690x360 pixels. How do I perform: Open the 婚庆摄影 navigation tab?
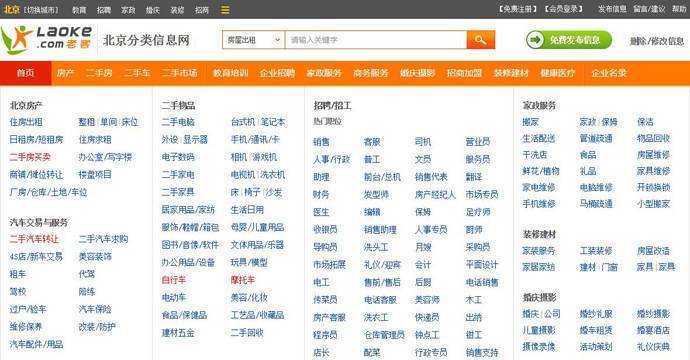click(x=417, y=73)
